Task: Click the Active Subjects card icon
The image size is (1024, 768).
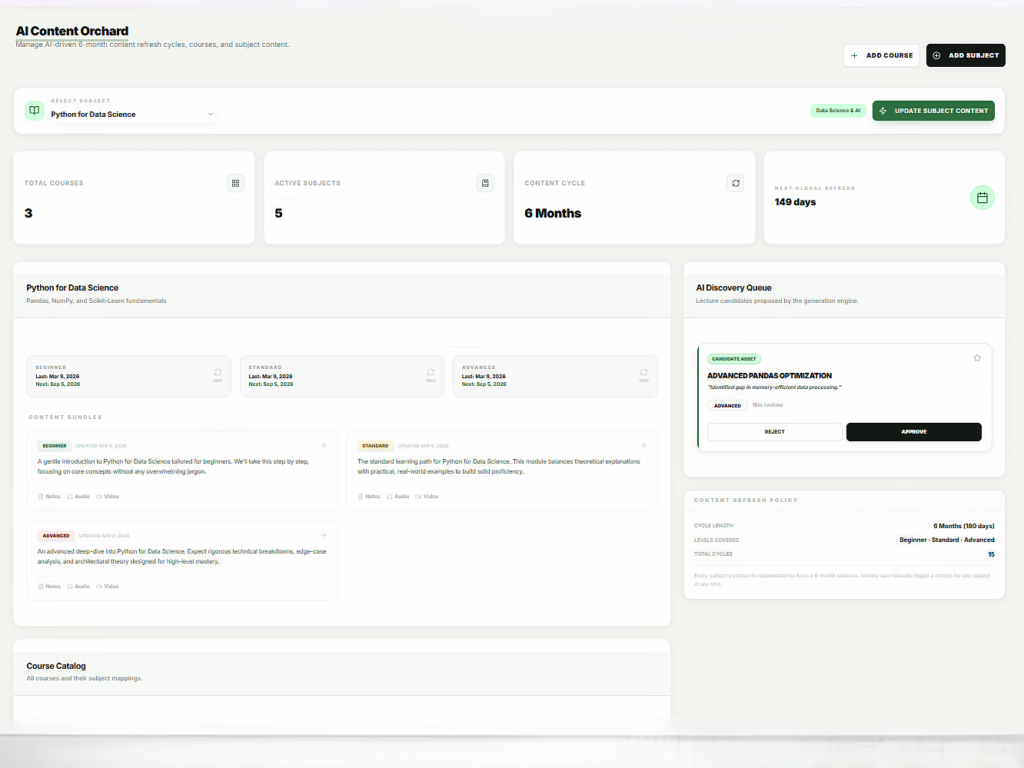Action: [x=485, y=183]
